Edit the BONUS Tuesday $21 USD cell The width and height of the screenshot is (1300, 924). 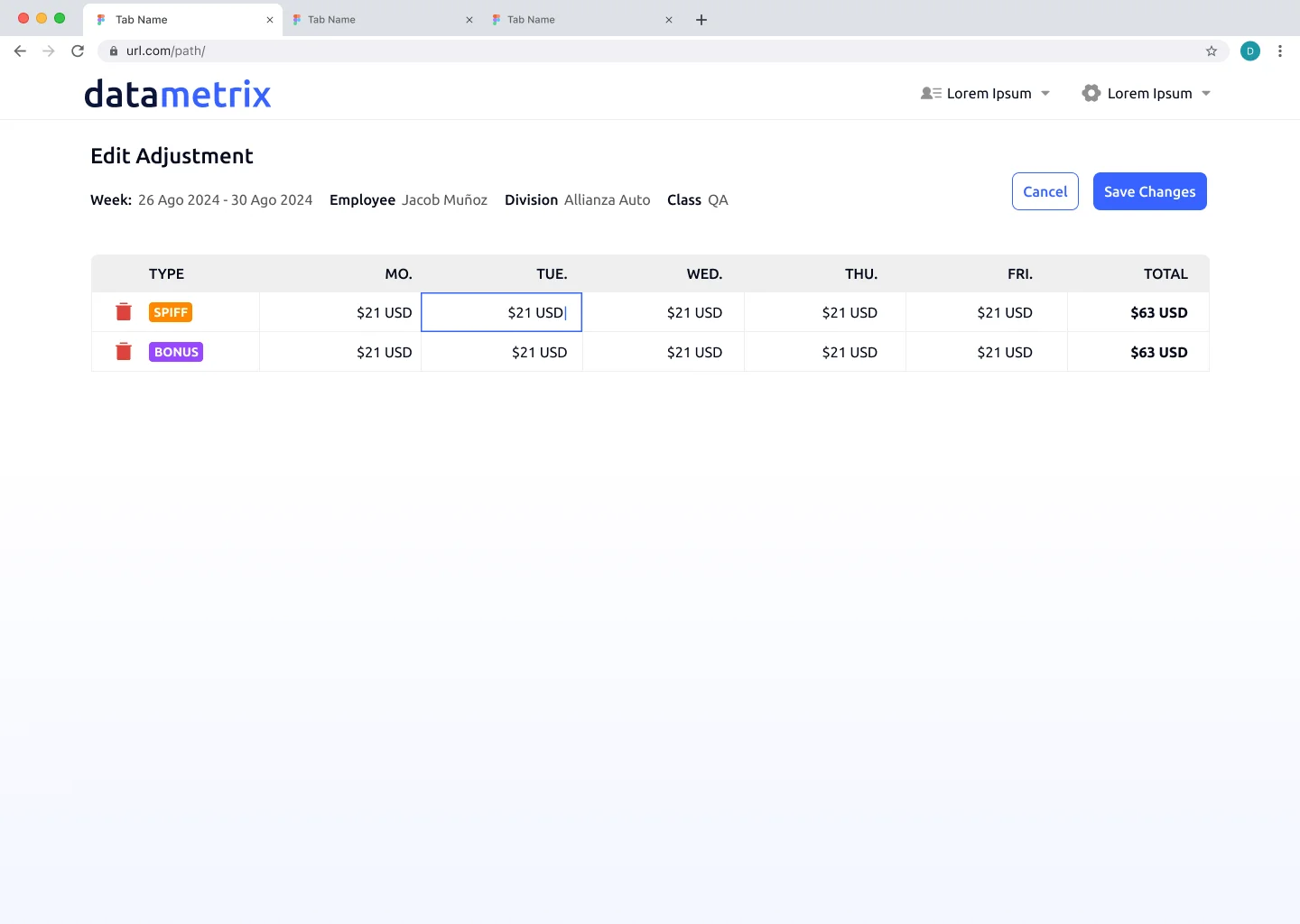click(x=502, y=352)
